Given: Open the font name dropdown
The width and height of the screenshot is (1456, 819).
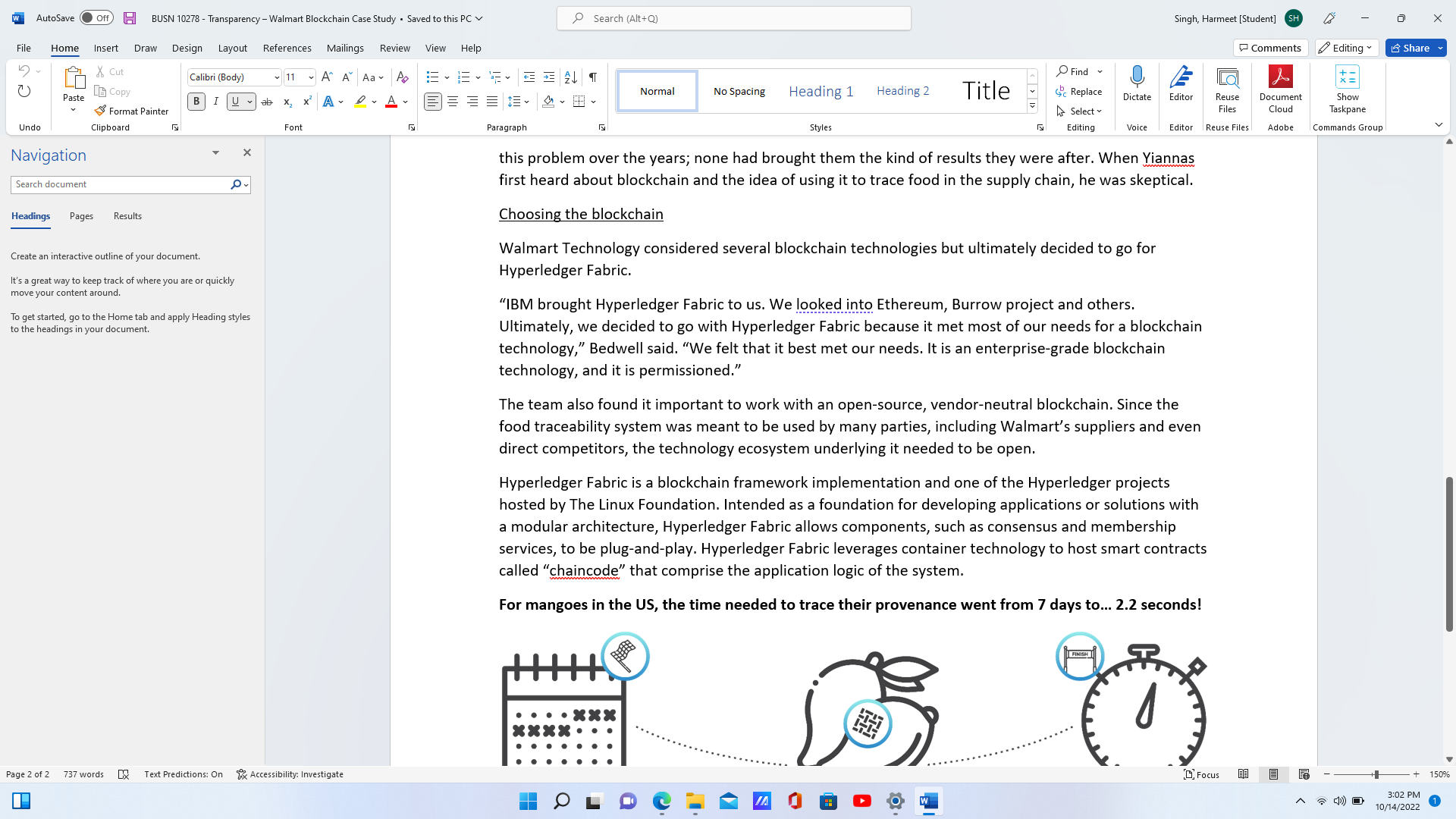Looking at the screenshot, I should coord(277,77).
